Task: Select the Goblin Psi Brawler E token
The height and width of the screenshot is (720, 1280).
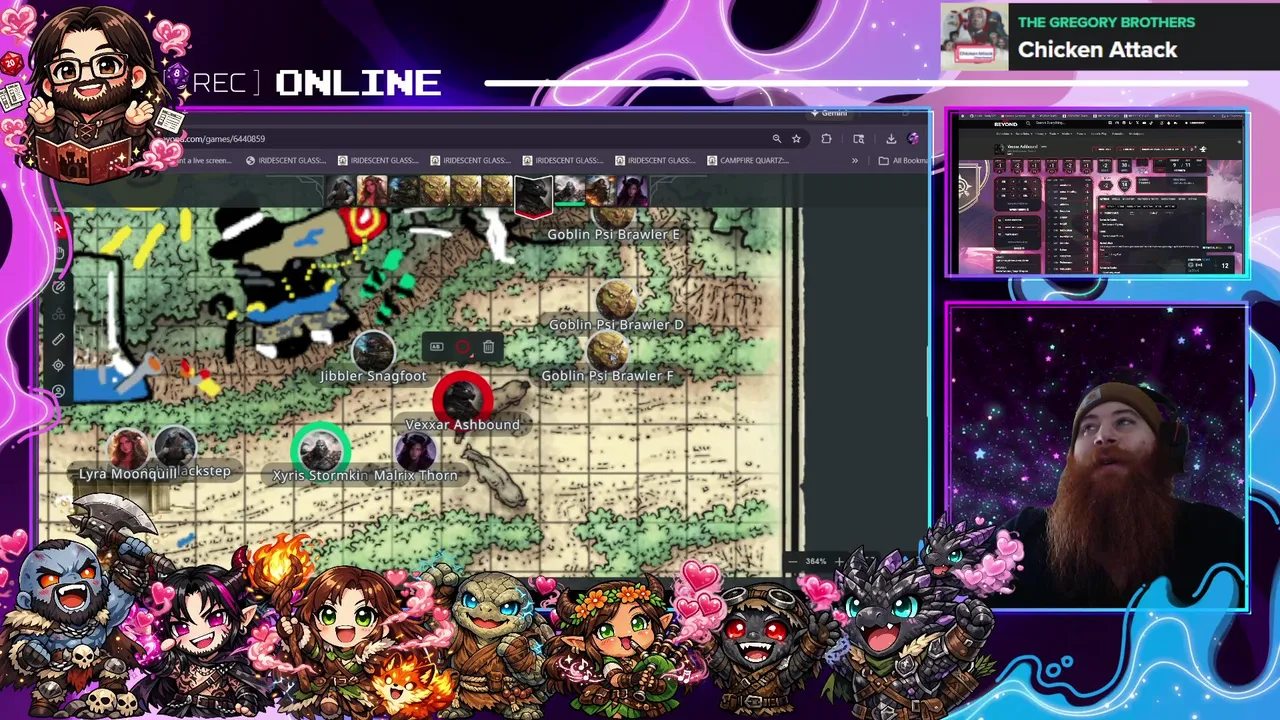Action: pyautogui.click(x=614, y=217)
